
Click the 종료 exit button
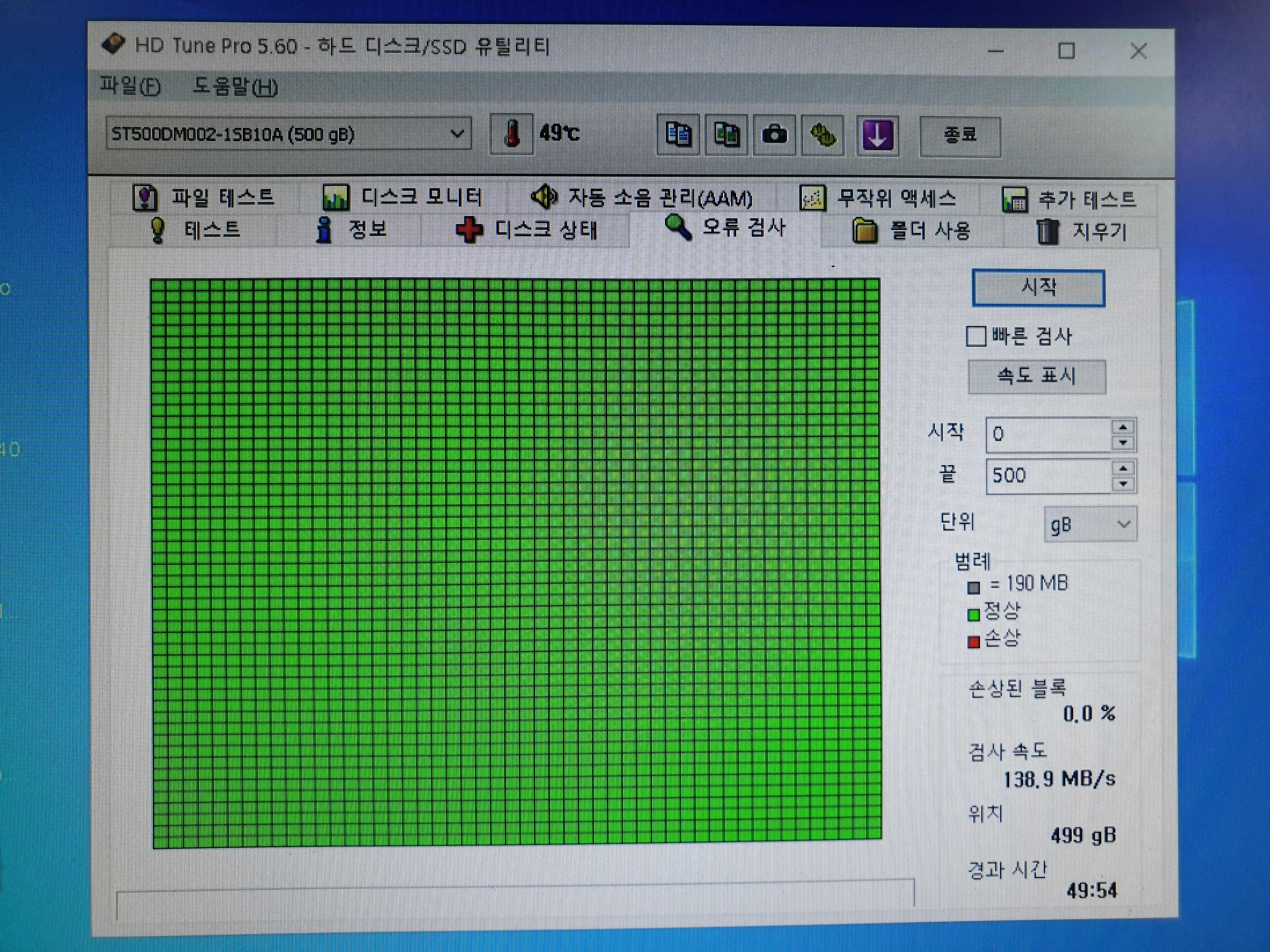(x=961, y=136)
